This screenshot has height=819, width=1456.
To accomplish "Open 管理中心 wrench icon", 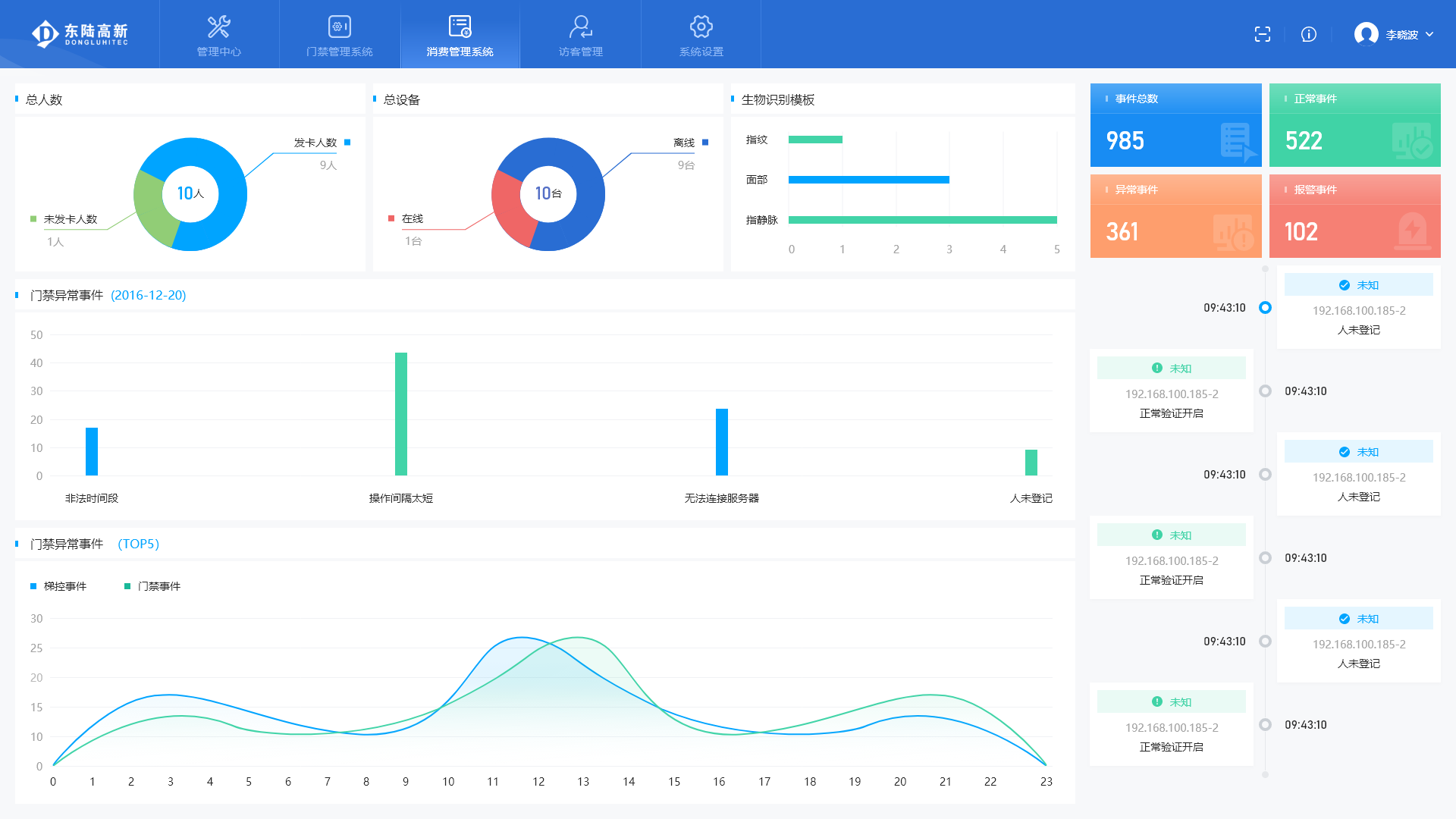I will point(219,27).
